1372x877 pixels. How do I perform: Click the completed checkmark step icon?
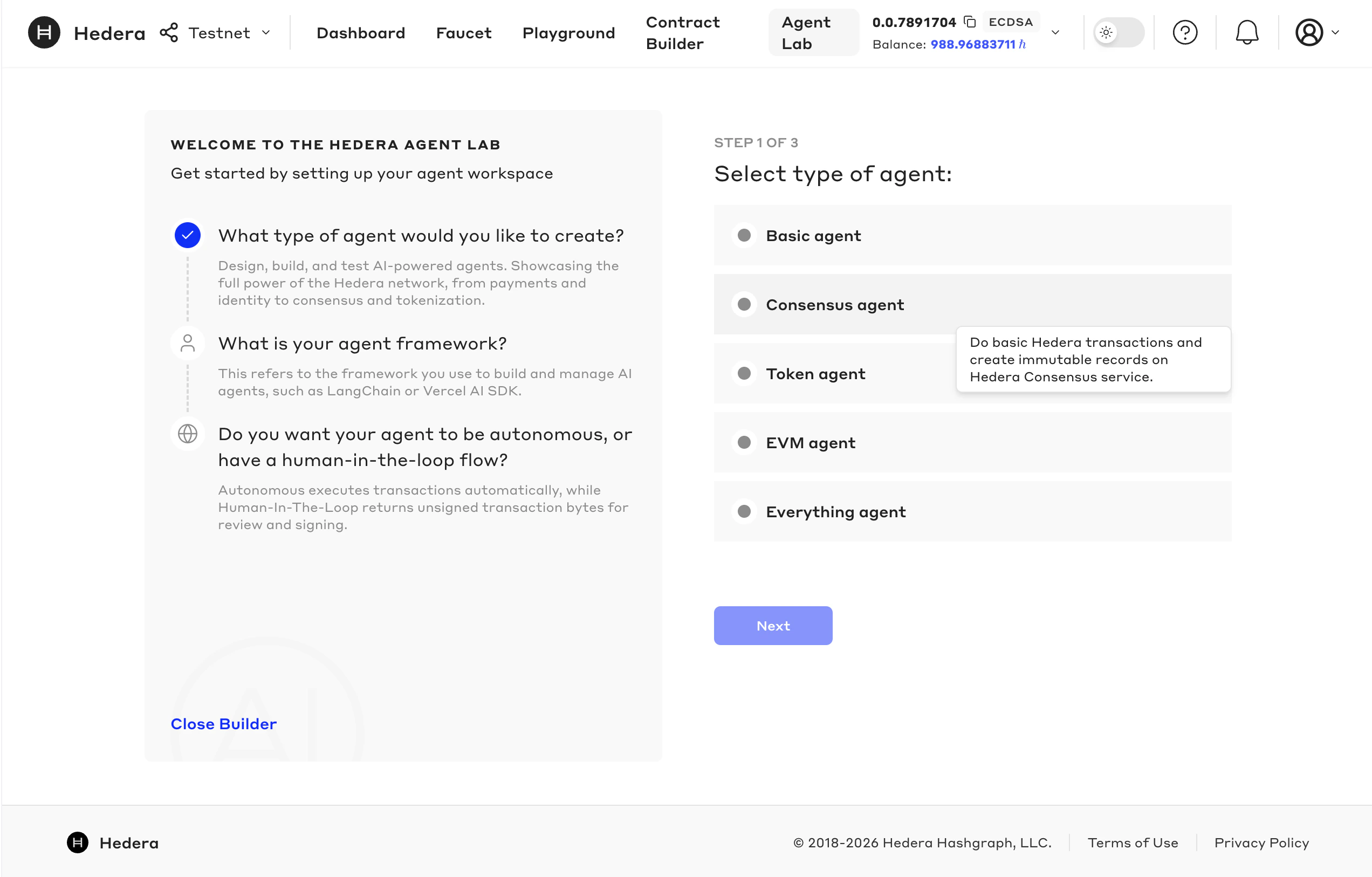pos(188,235)
